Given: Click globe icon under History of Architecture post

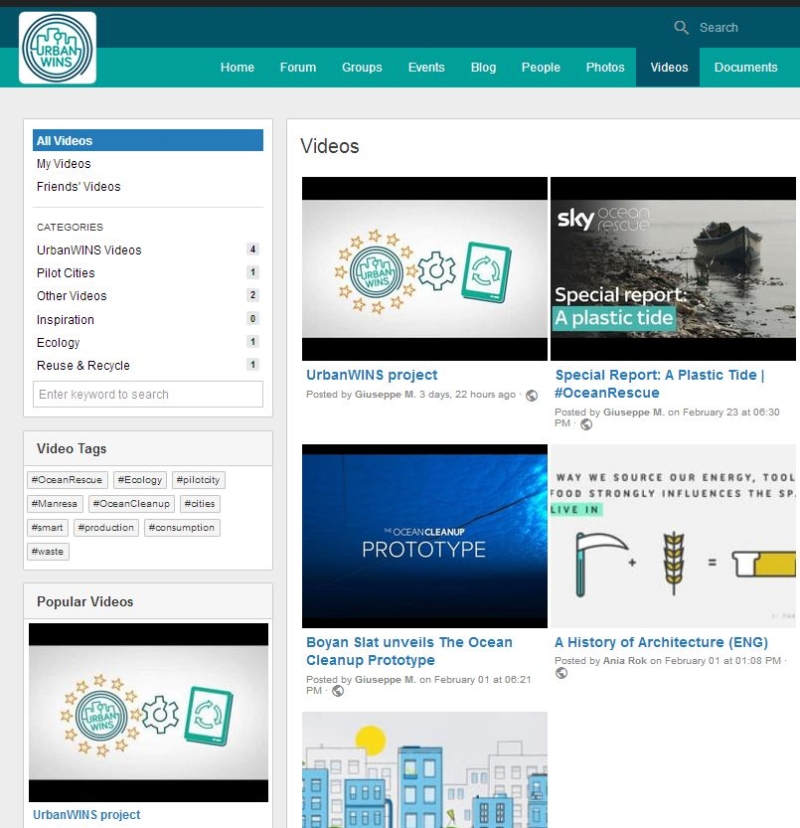Looking at the screenshot, I should point(561,673).
